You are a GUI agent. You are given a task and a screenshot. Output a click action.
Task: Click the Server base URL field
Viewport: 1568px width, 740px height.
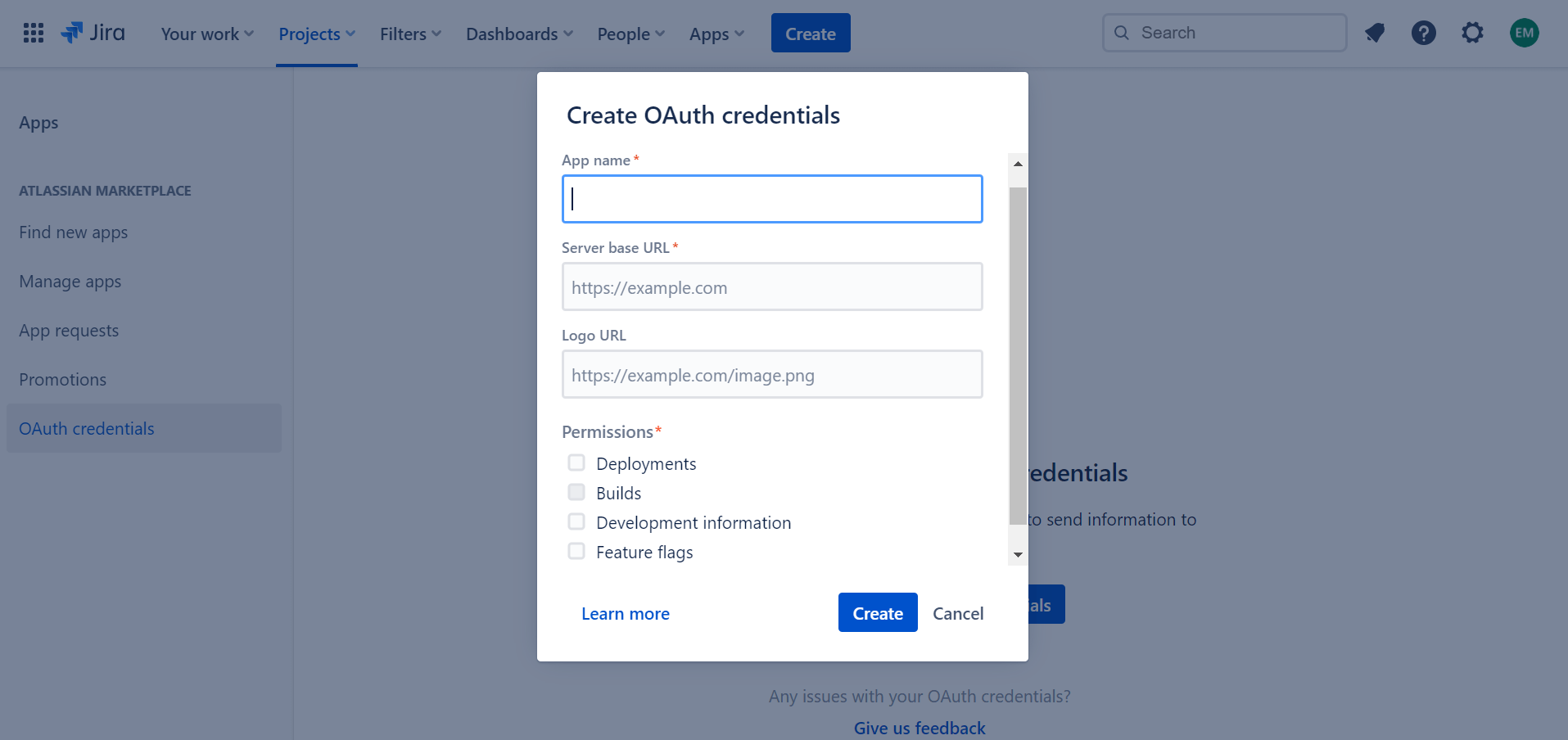pyautogui.click(x=772, y=287)
